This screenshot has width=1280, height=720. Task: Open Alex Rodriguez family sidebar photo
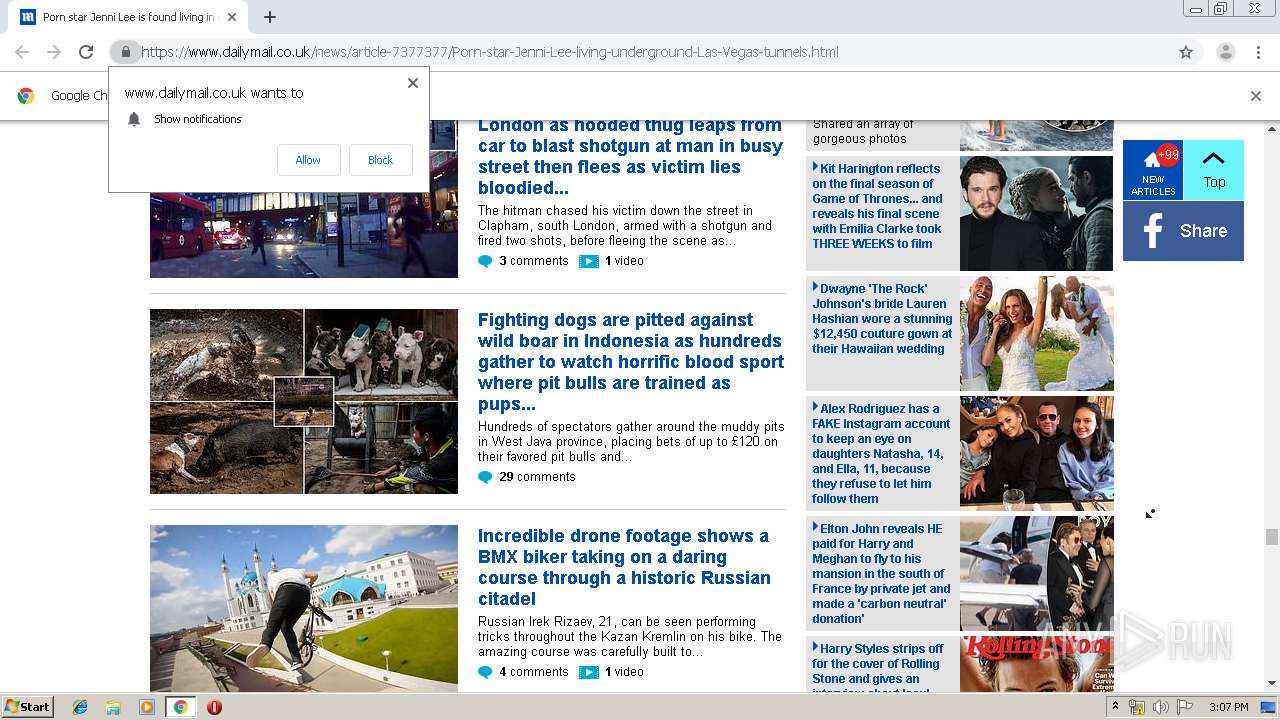click(1036, 453)
